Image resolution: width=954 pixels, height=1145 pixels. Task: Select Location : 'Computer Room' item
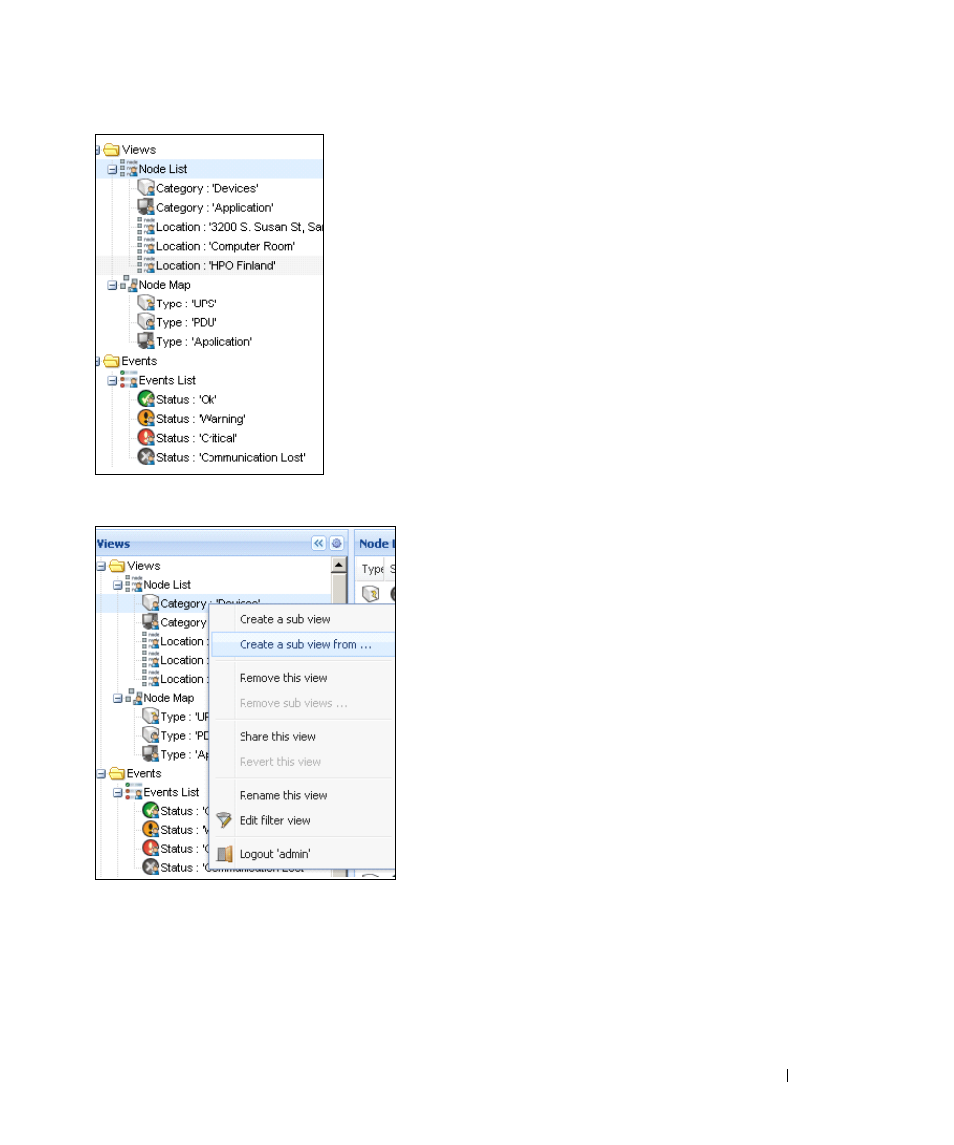225,247
